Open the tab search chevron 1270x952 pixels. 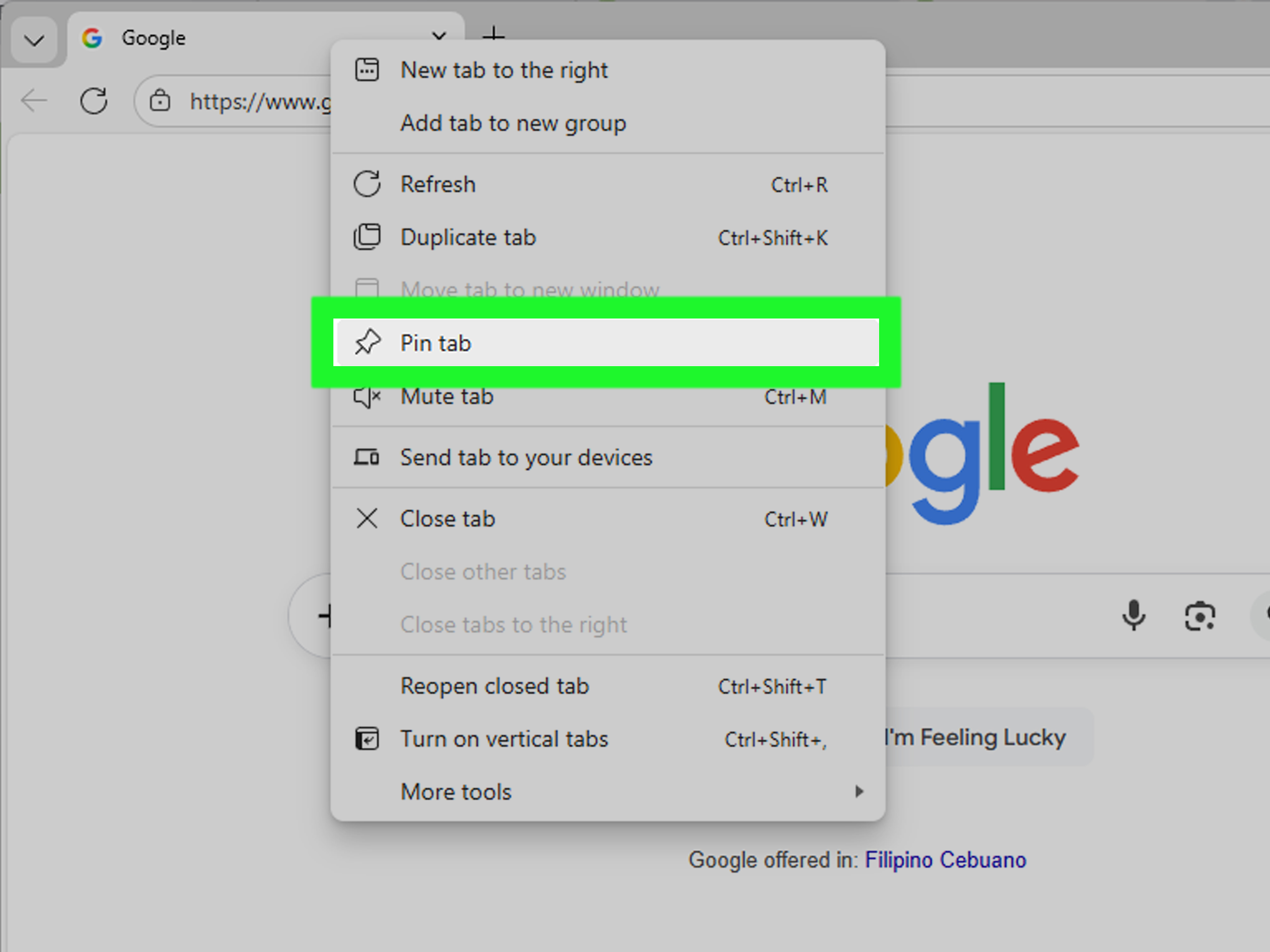tap(33, 40)
